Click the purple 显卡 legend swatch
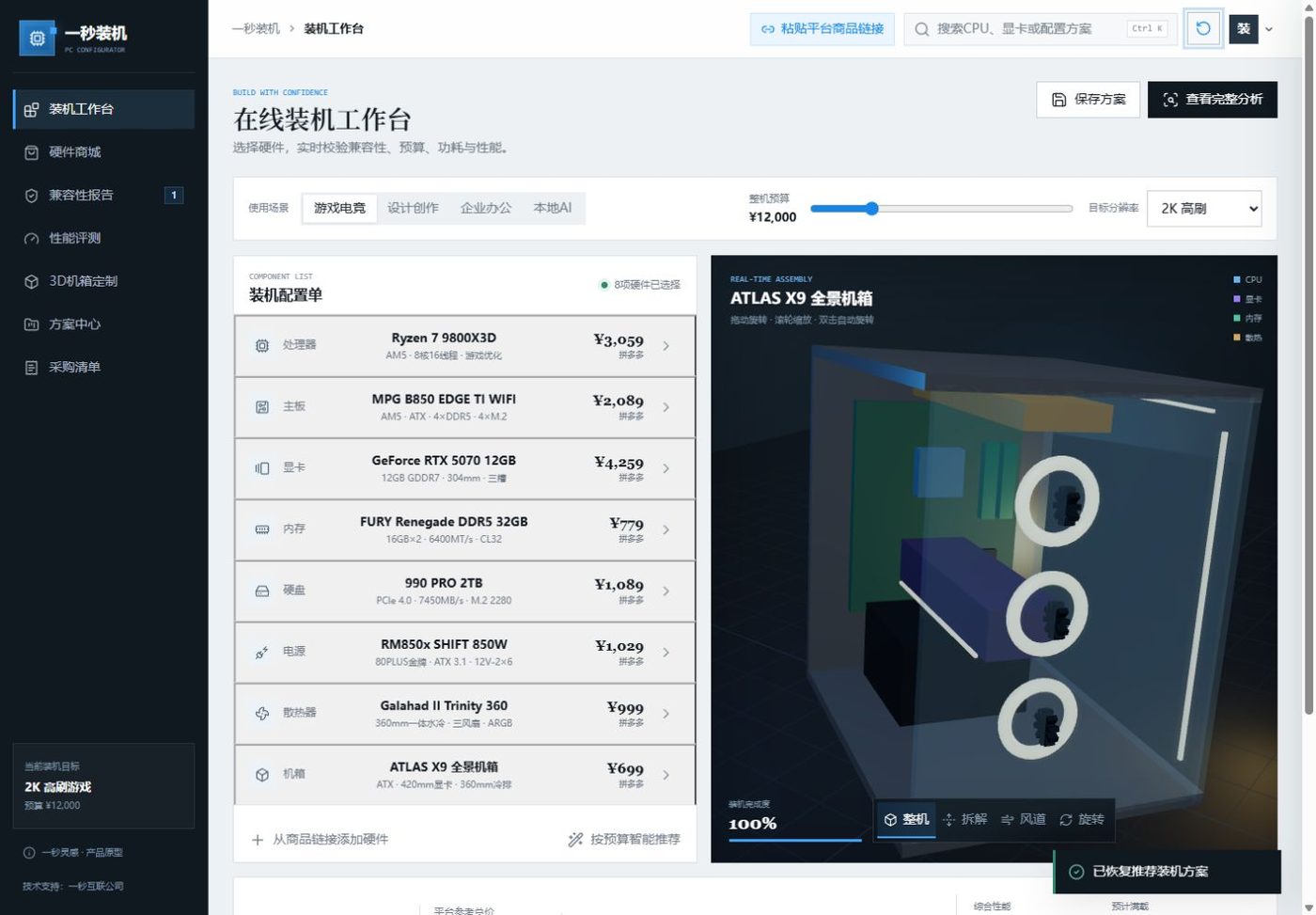 click(x=1236, y=299)
